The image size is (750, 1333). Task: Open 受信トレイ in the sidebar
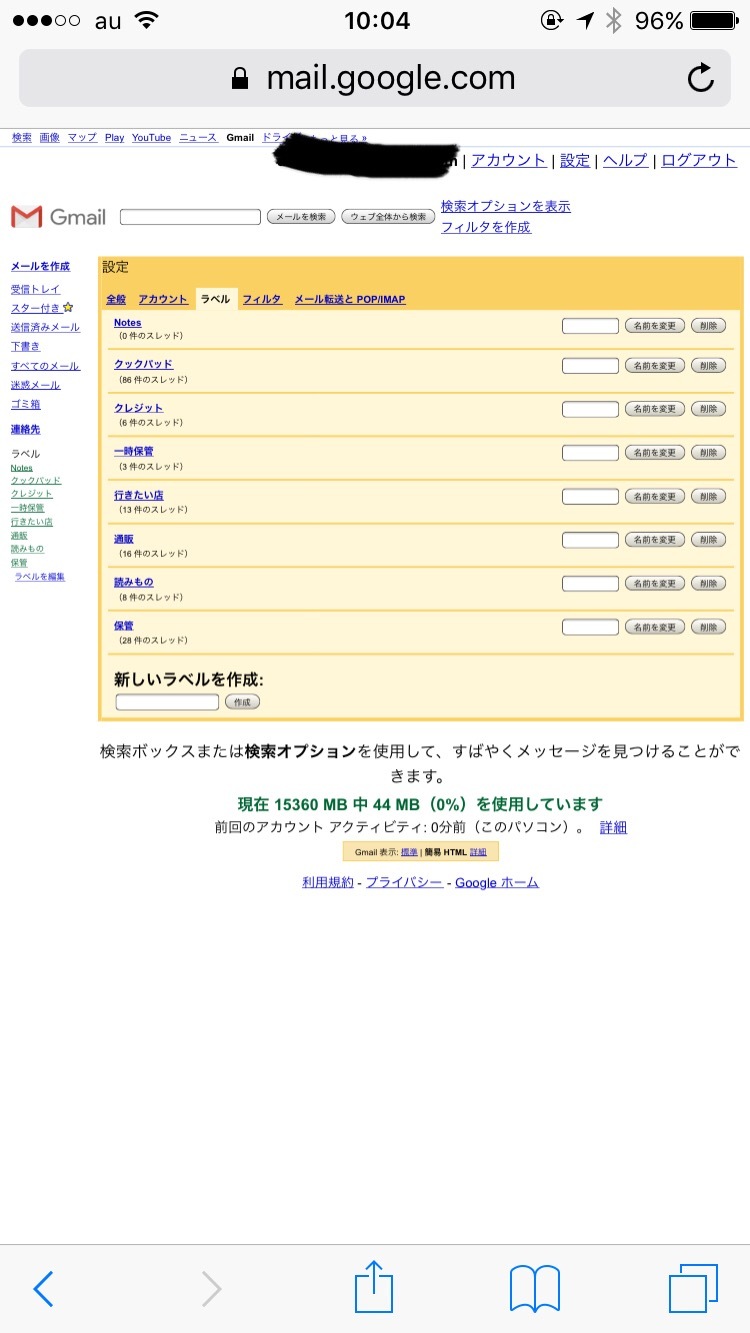point(35,289)
